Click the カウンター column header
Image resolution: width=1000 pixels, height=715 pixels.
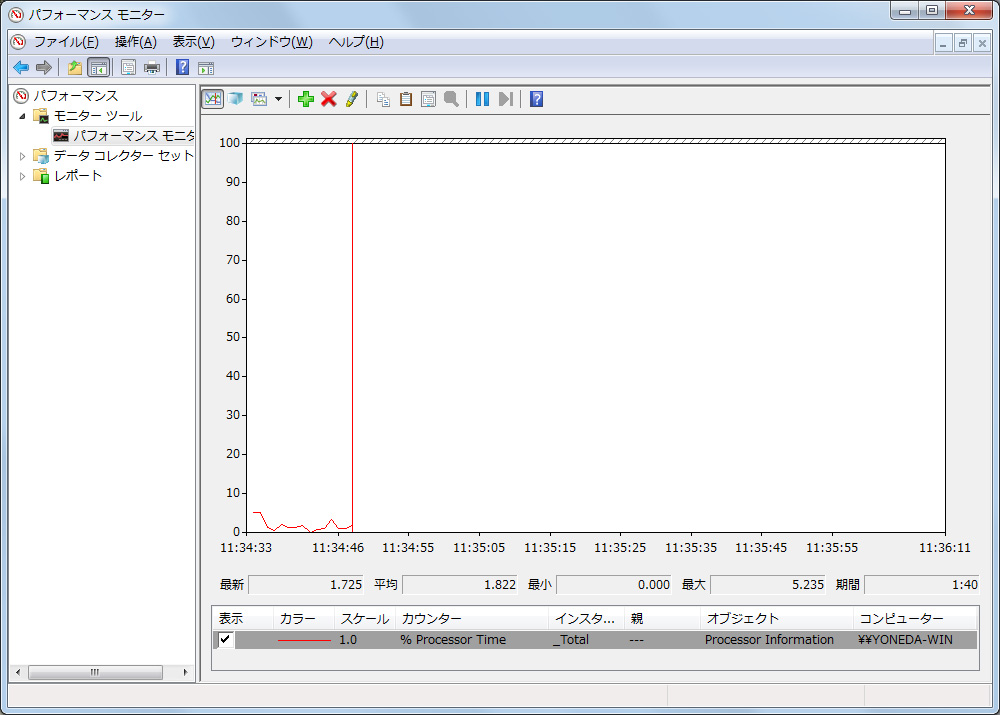[471, 619]
